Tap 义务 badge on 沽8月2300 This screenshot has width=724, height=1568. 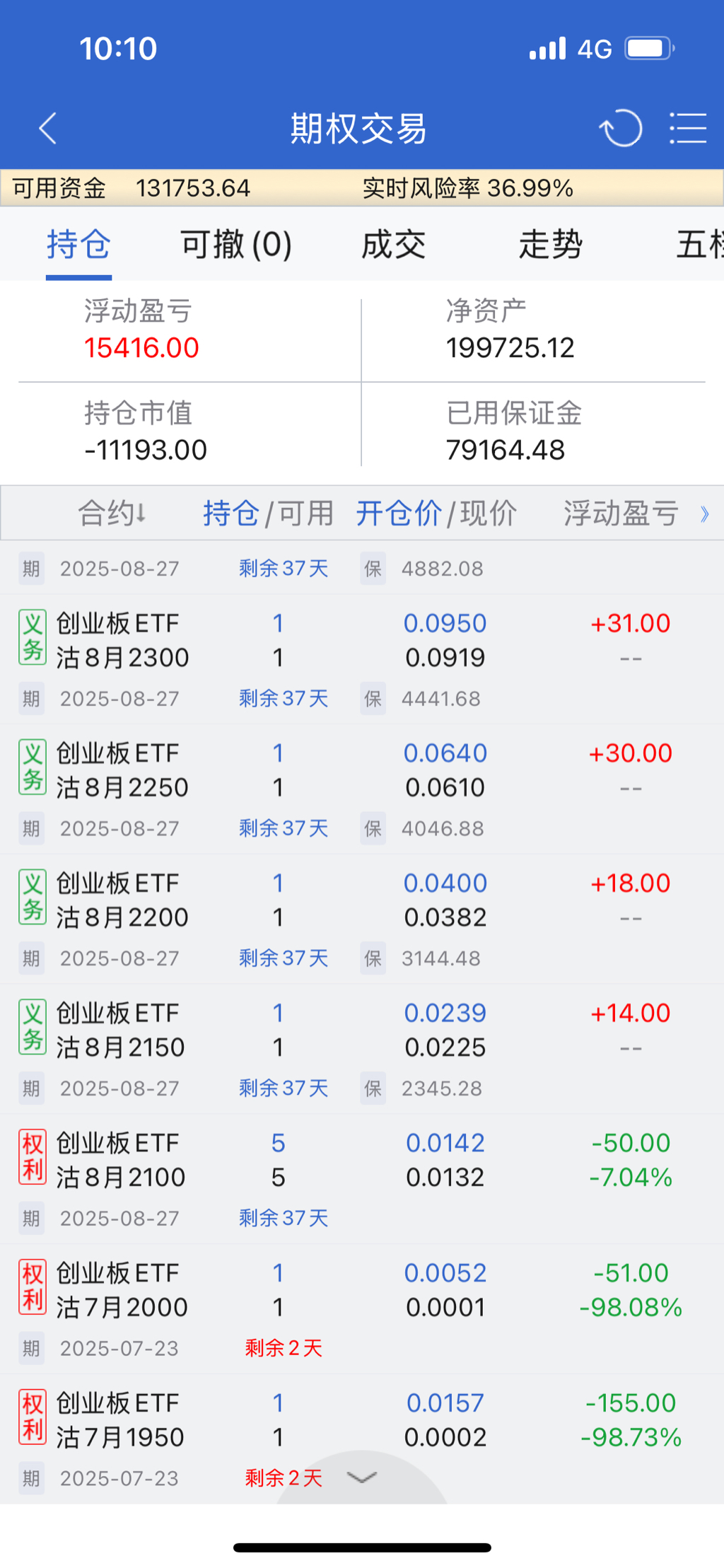coord(33,638)
